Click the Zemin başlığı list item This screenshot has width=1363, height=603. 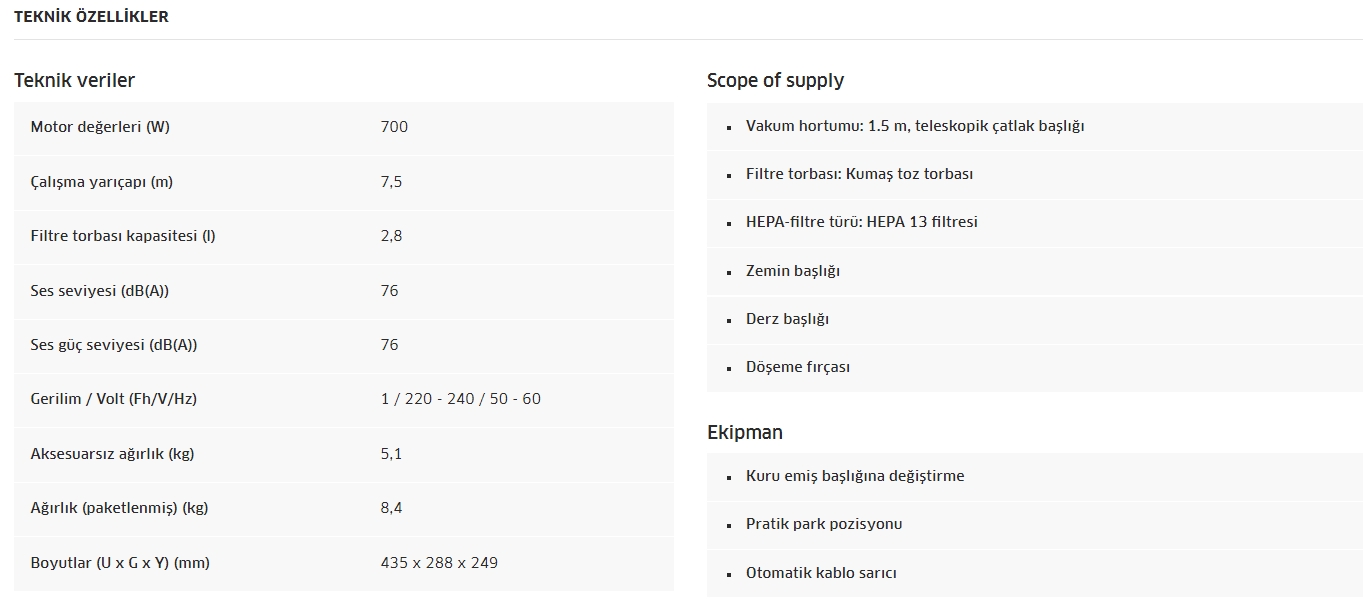[x=1035, y=271]
